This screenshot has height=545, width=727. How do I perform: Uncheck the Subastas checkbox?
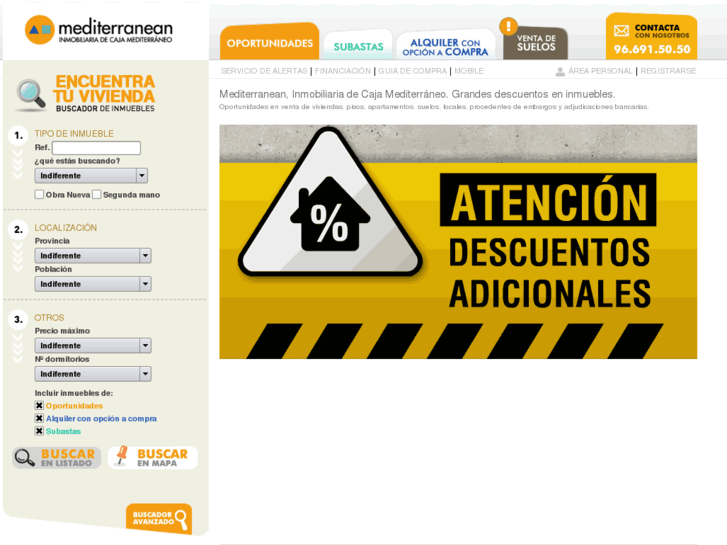click(39, 431)
